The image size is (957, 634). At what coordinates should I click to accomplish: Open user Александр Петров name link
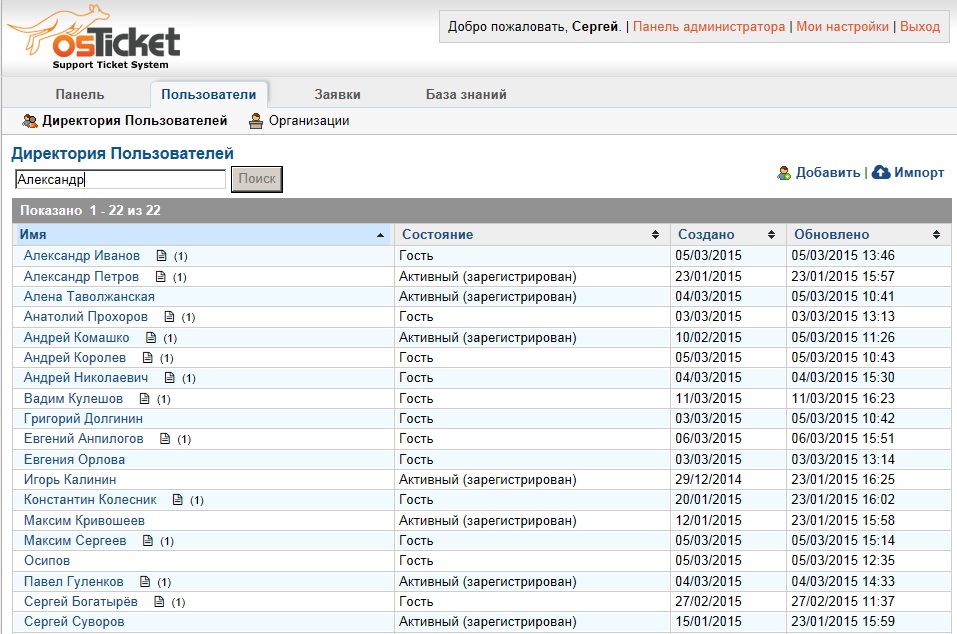81,276
